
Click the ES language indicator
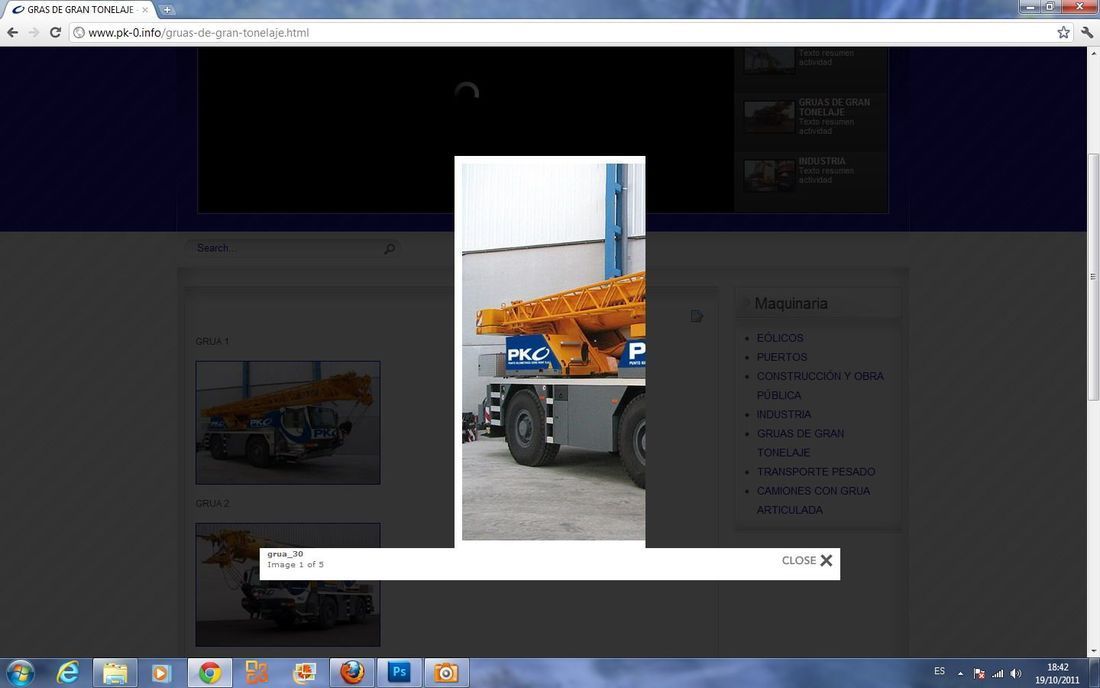[939, 671]
